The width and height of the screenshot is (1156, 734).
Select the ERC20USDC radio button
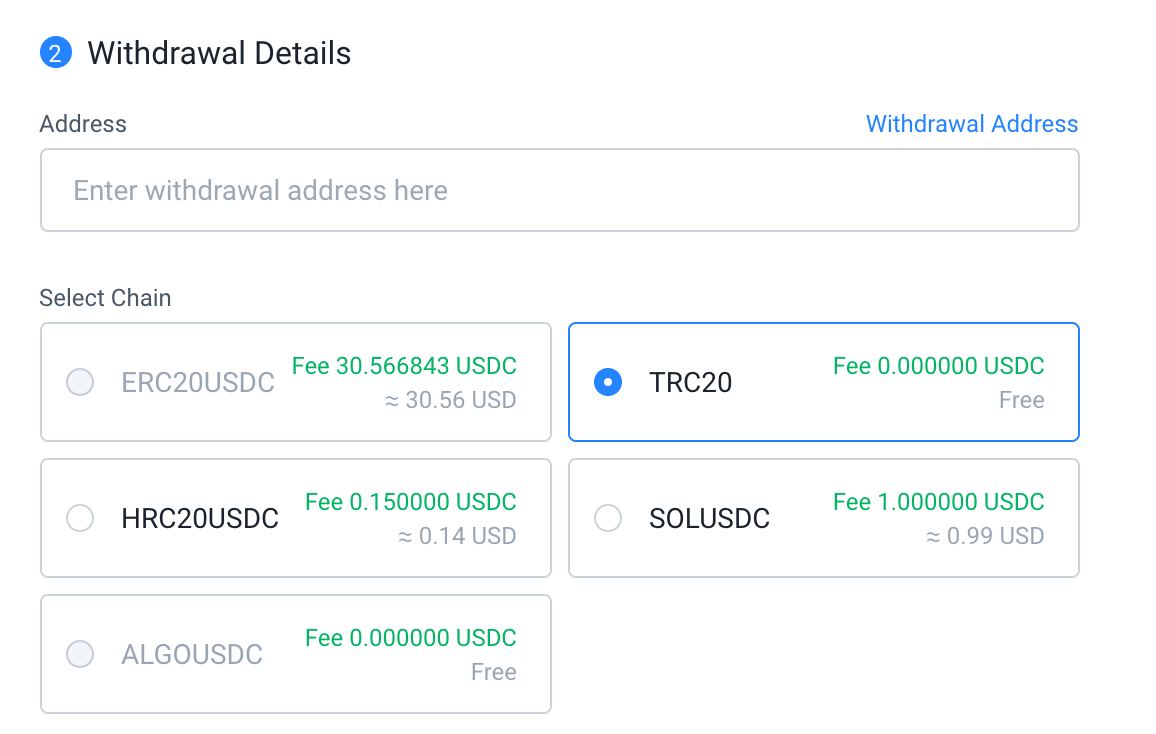click(x=80, y=382)
